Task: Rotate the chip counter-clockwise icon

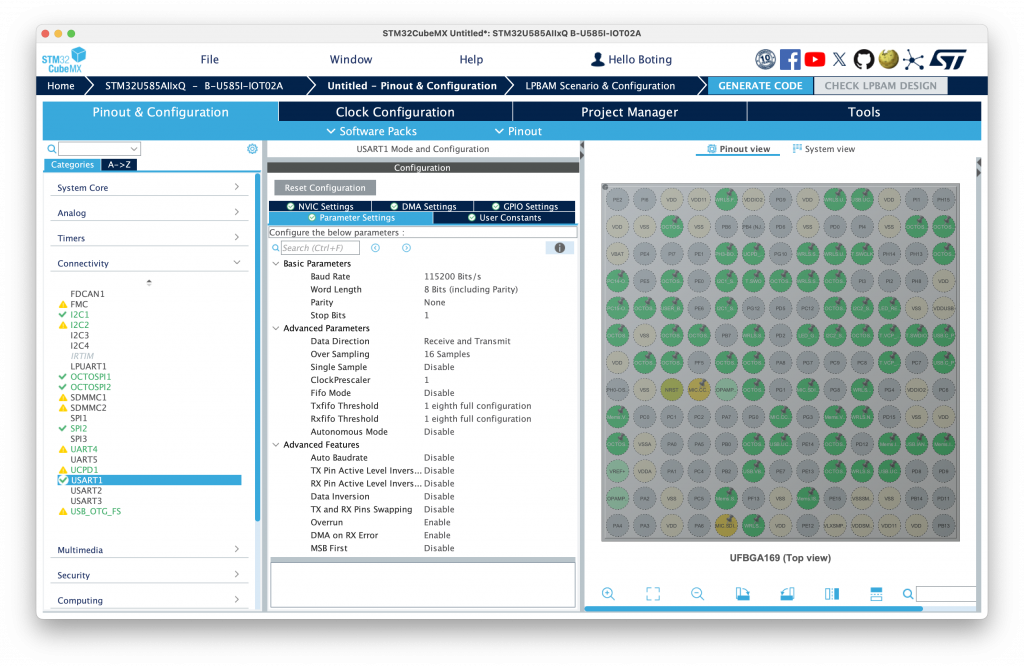Action: click(787, 594)
